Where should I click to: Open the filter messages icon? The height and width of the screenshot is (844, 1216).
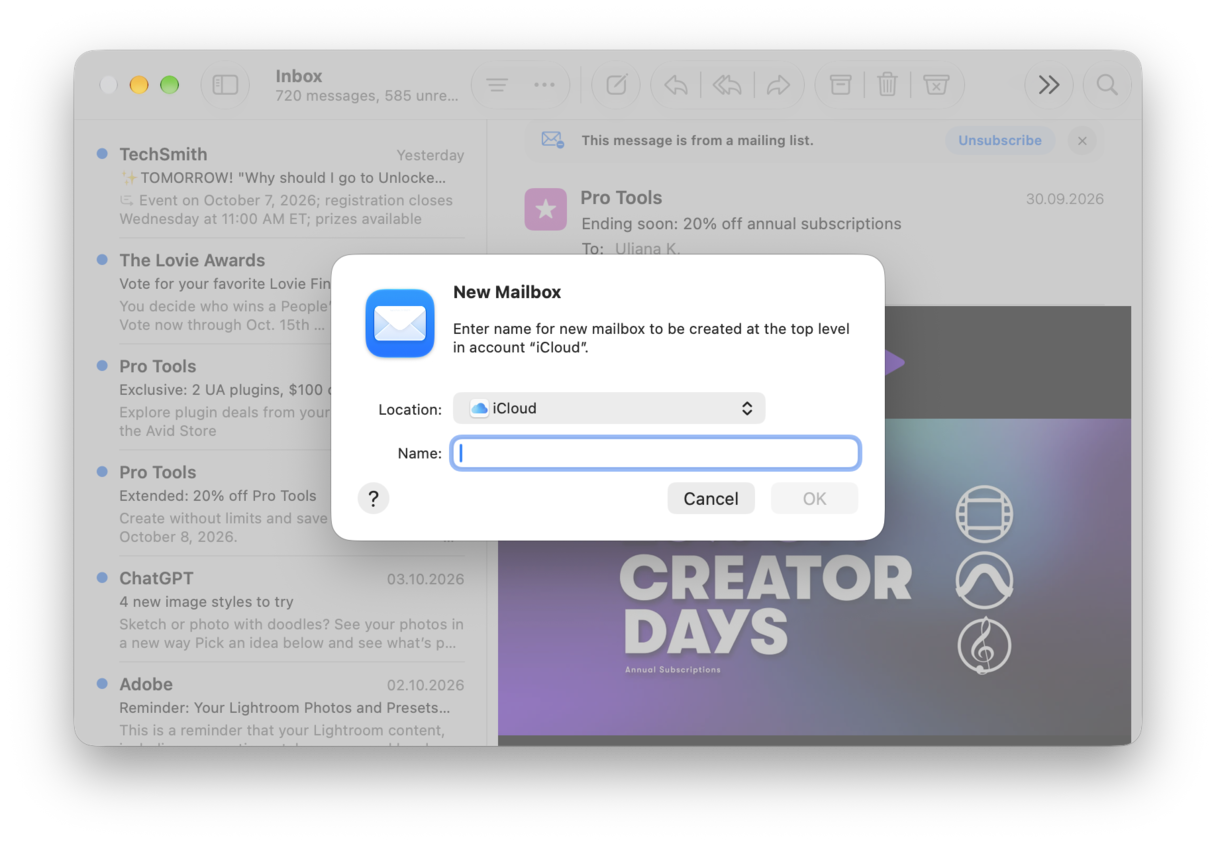pyautogui.click(x=497, y=86)
